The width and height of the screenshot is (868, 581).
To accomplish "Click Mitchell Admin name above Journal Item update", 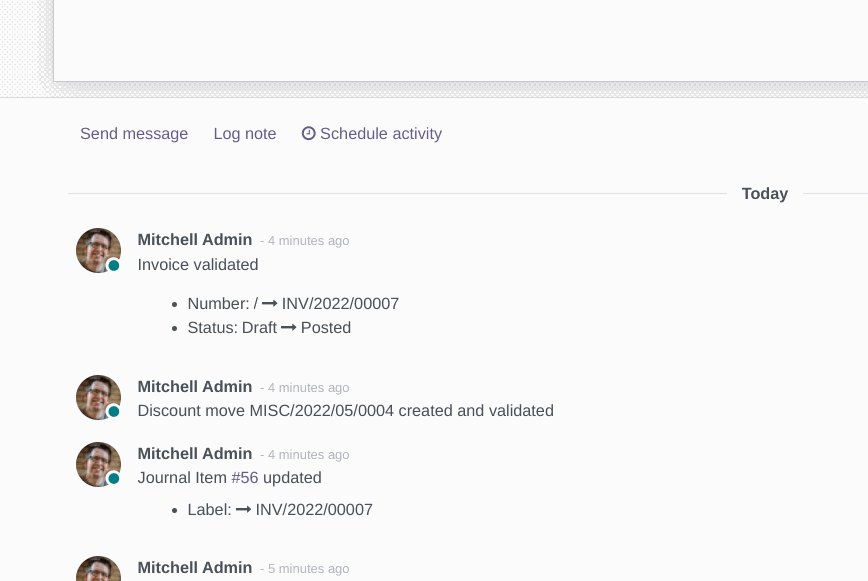I will point(195,454).
